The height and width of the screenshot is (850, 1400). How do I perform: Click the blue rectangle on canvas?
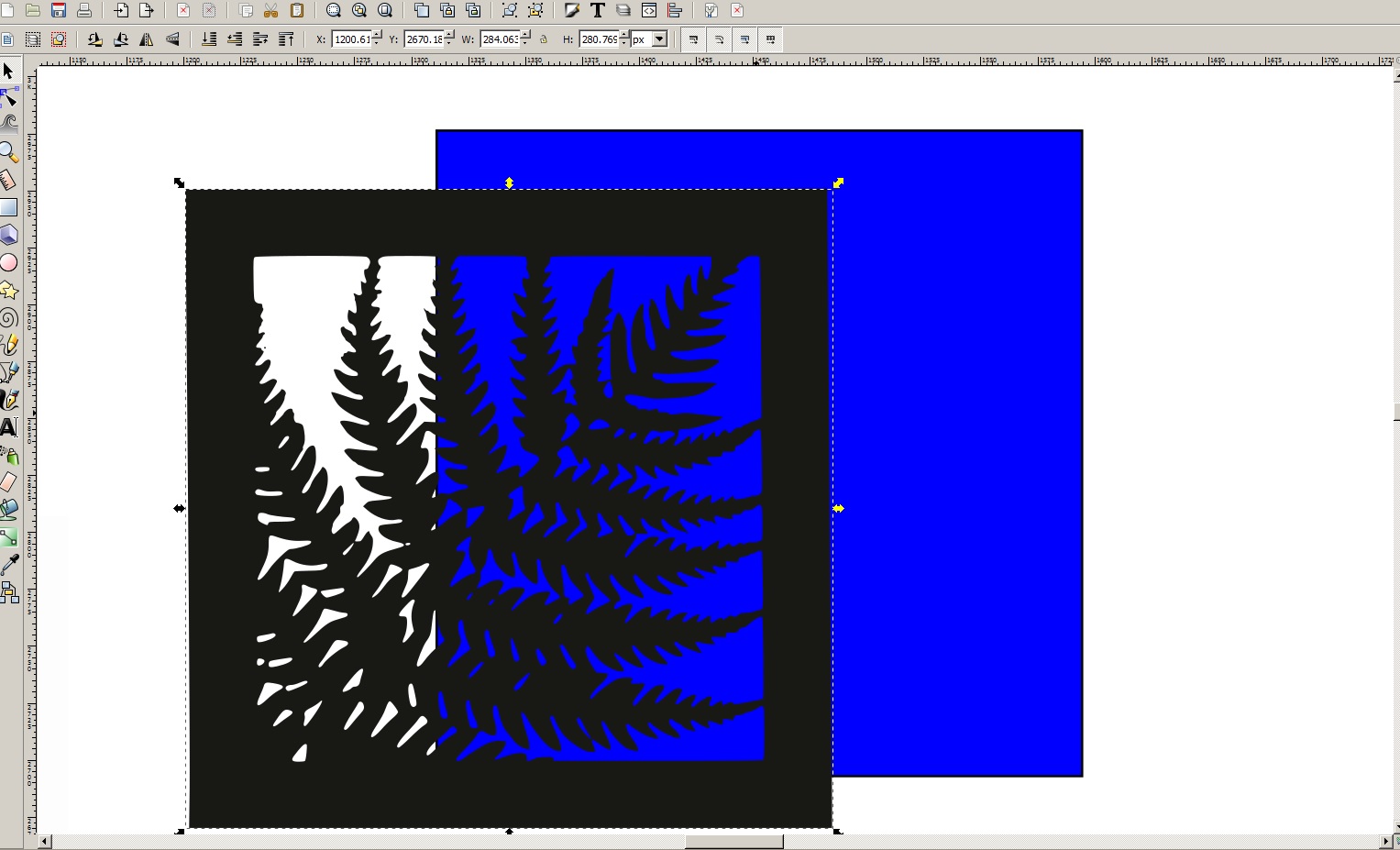pos(954,458)
